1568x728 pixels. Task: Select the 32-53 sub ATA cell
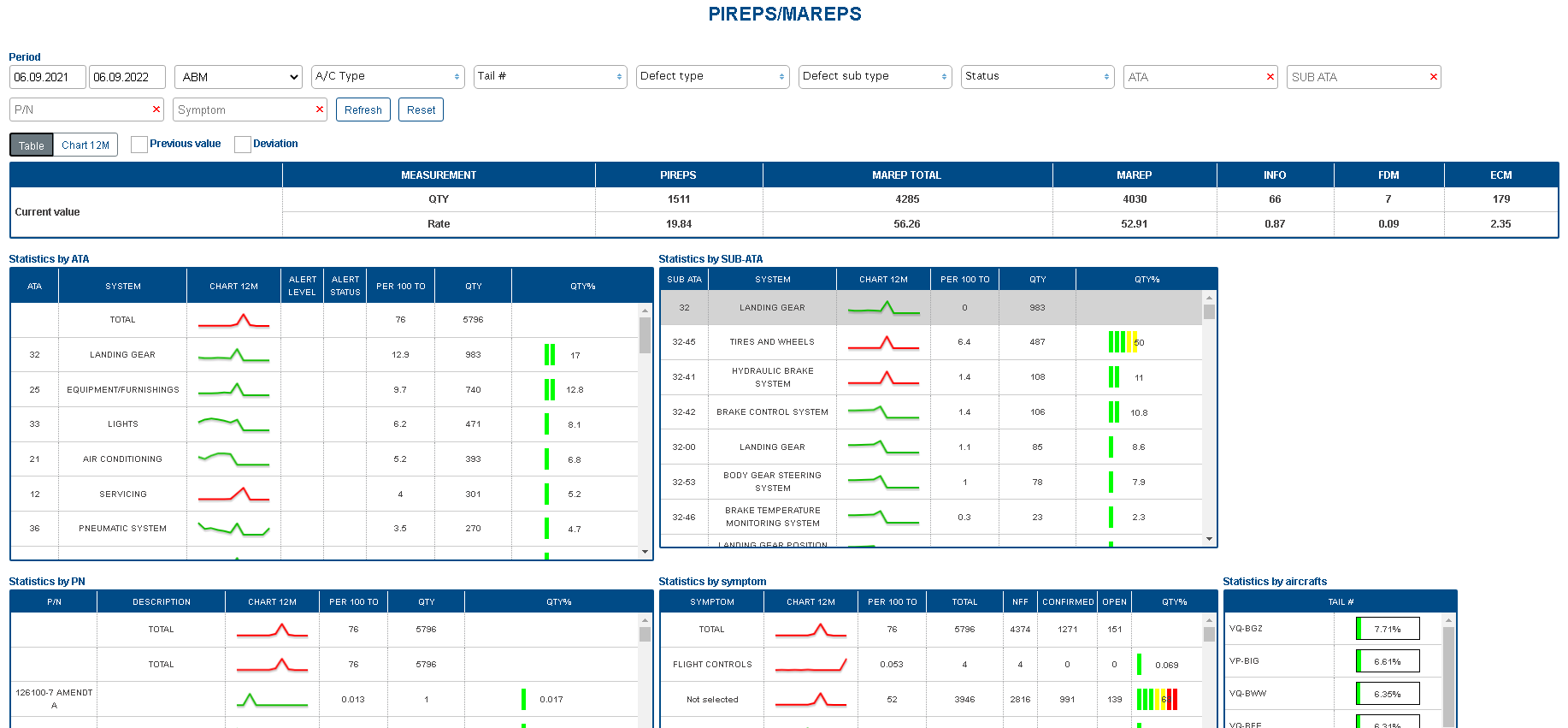pos(684,482)
